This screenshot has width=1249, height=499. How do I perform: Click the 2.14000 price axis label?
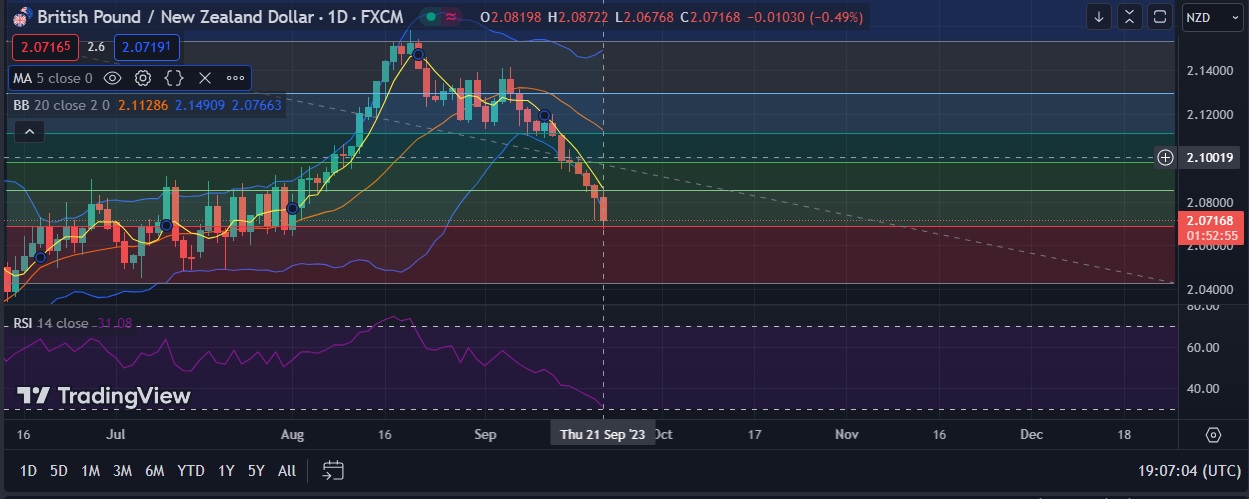(x=1209, y=71)
